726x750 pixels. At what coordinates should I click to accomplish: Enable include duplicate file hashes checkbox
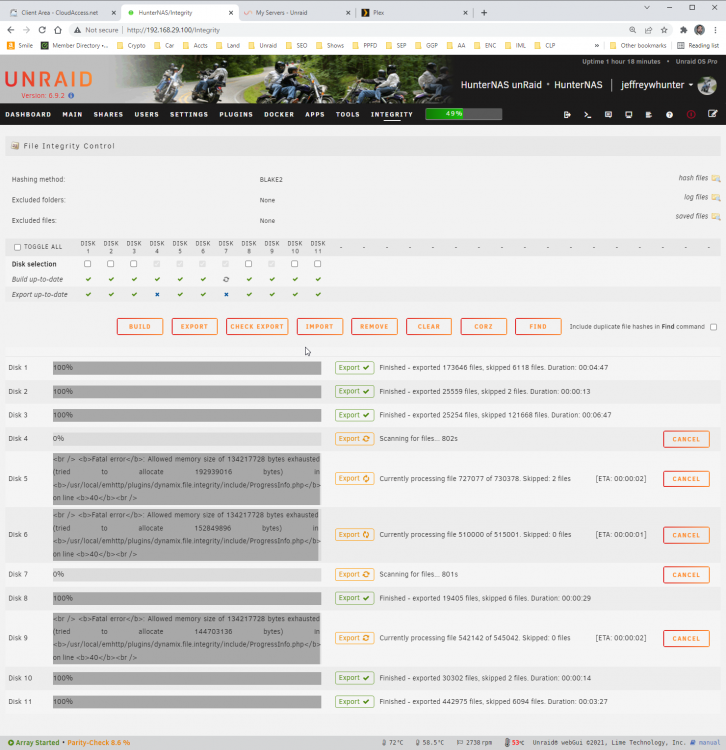[714, 327]
